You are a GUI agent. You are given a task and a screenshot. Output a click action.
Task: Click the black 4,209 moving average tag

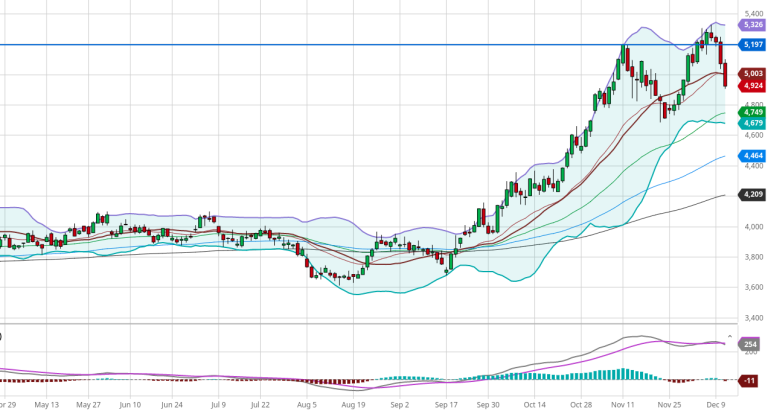(x=751, y=193)
